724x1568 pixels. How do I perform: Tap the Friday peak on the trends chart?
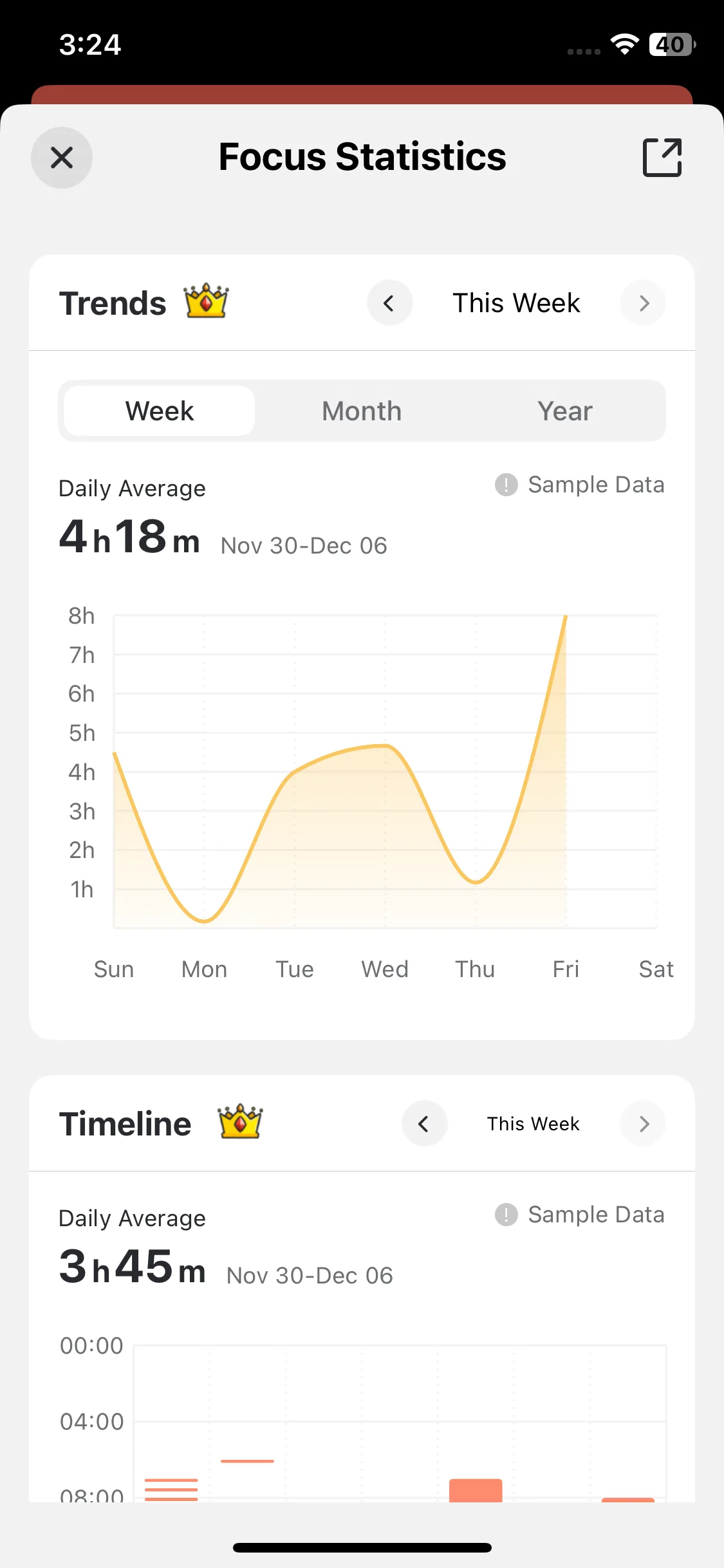[565, 618]
